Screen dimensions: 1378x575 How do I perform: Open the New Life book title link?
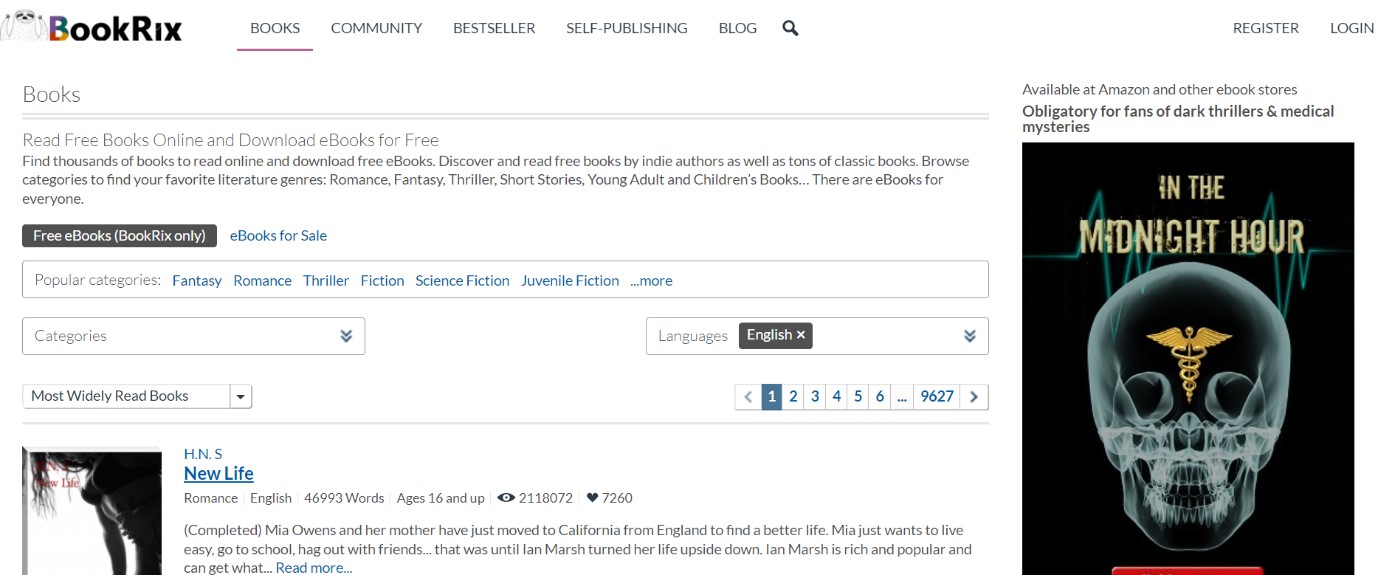[219, 473]
